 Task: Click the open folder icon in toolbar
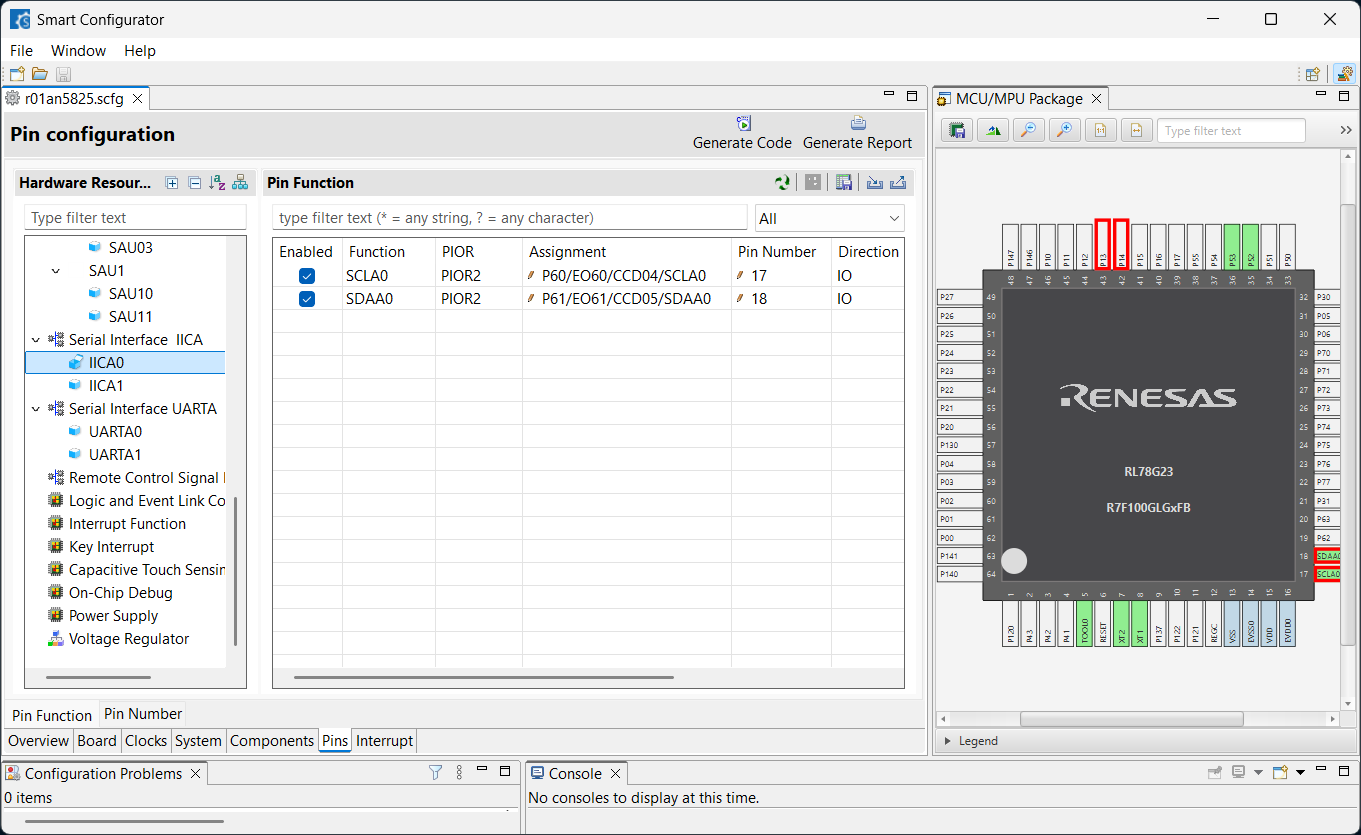(40, 74)
